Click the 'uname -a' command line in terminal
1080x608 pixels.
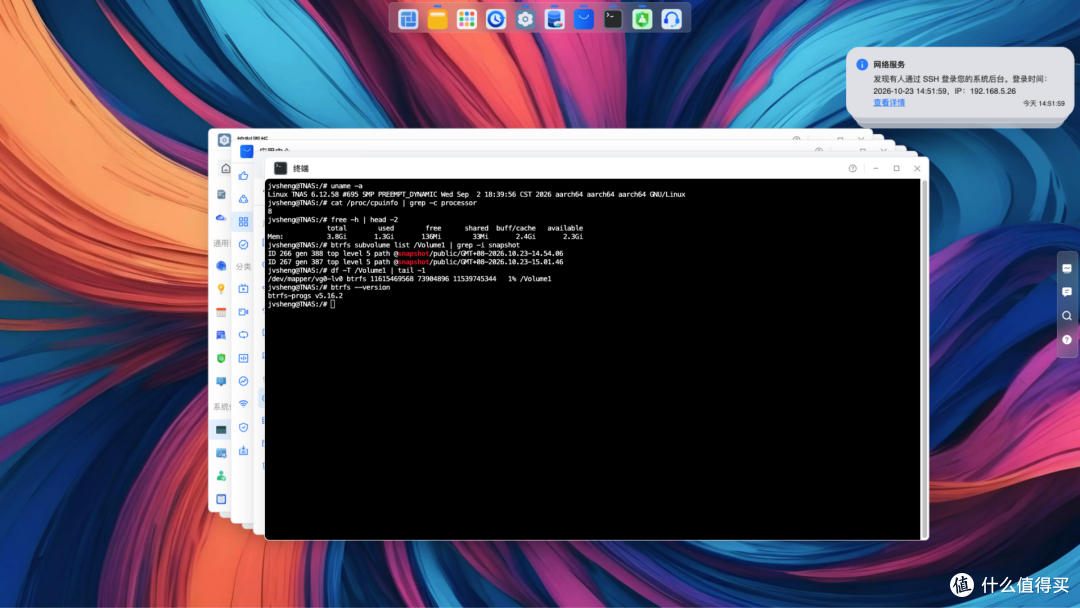[x=315, y=186]
